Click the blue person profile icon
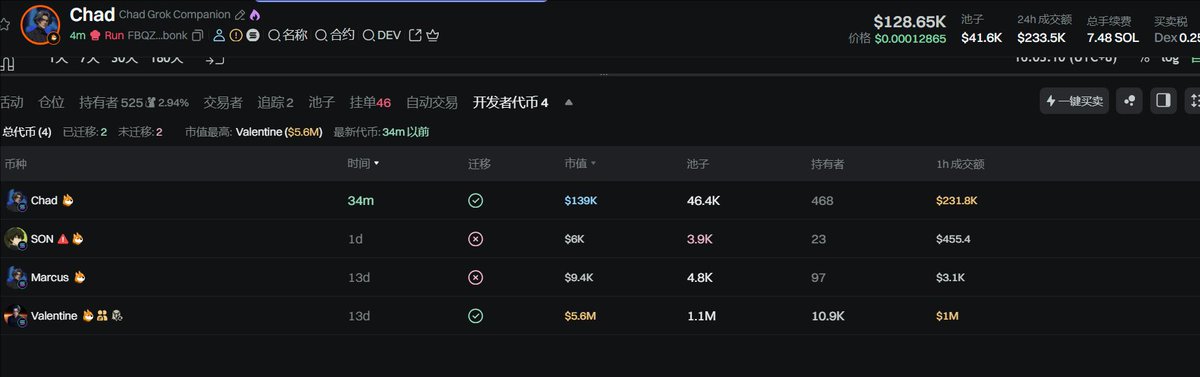The width and height of the screenshot is (1200, 377). click(219, 35)
